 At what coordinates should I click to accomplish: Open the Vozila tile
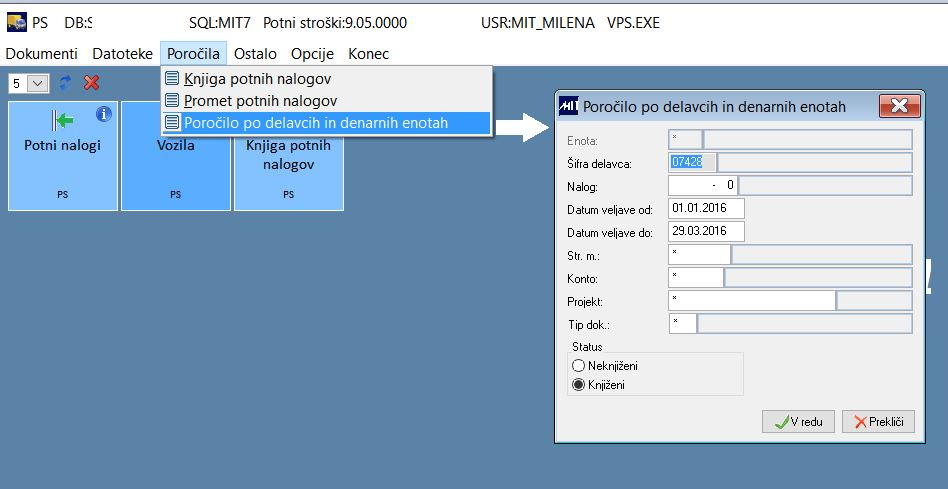[x=176, y=156]
